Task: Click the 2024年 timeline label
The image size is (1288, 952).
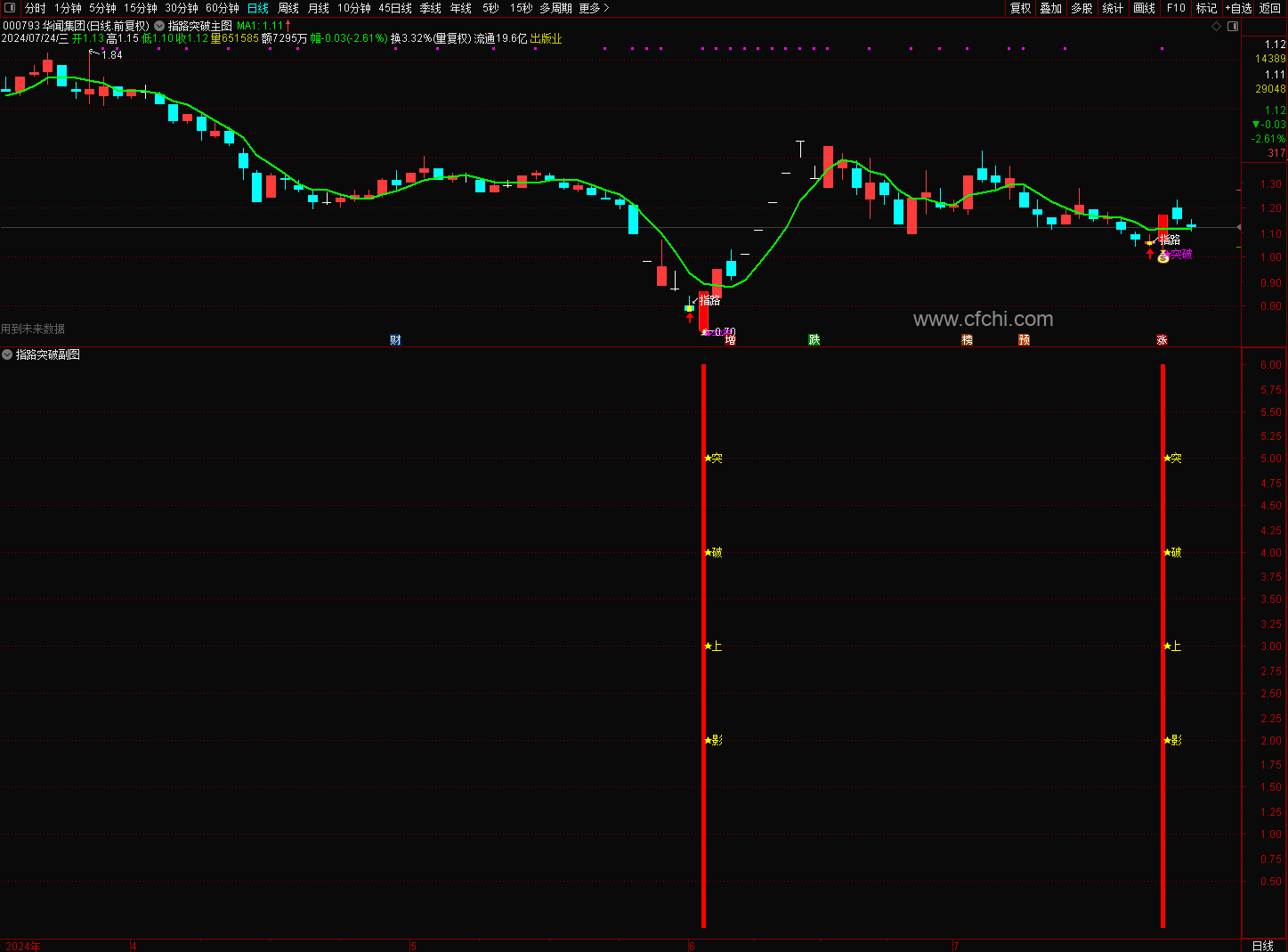Action: click(22, 946)
